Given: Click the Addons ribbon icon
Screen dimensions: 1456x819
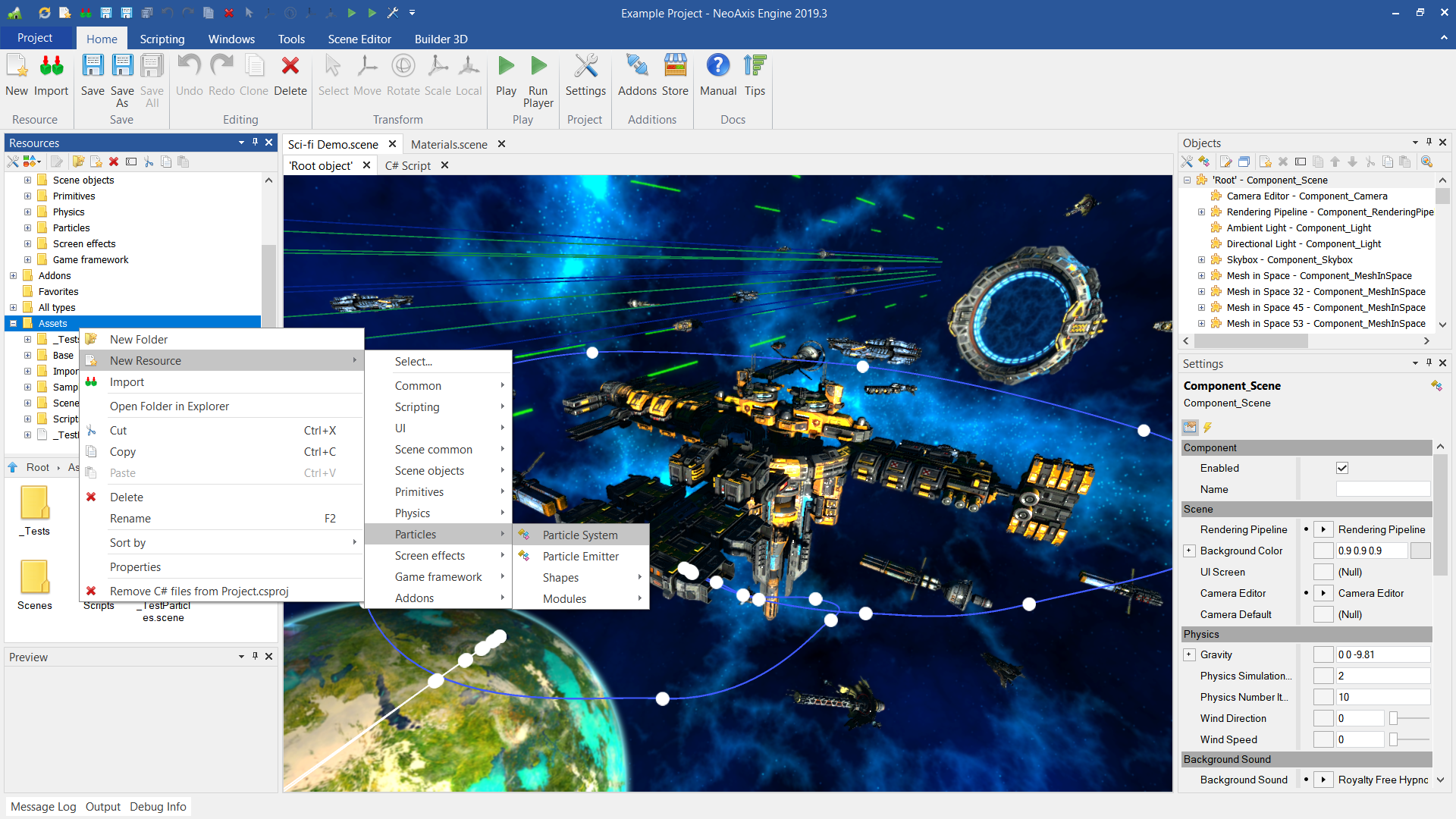Looking at the screenshot, I should [637, 67].
